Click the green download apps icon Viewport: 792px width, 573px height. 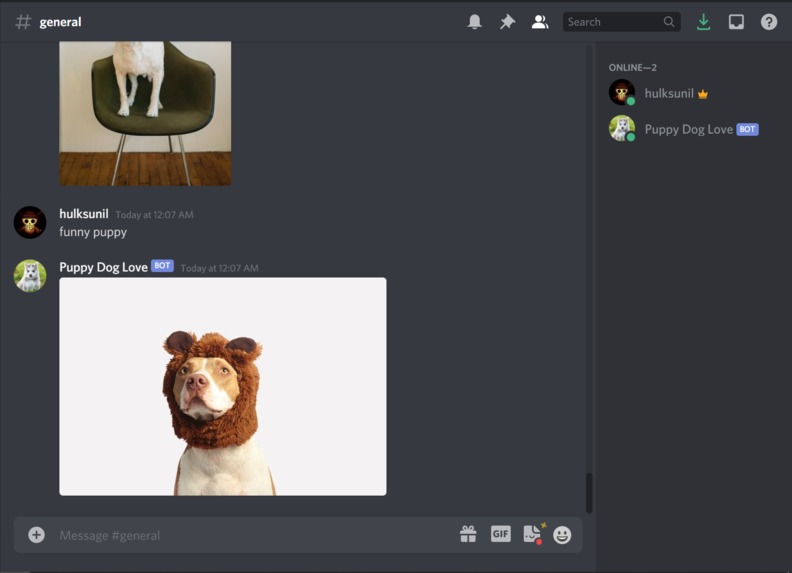click(703, 22)
